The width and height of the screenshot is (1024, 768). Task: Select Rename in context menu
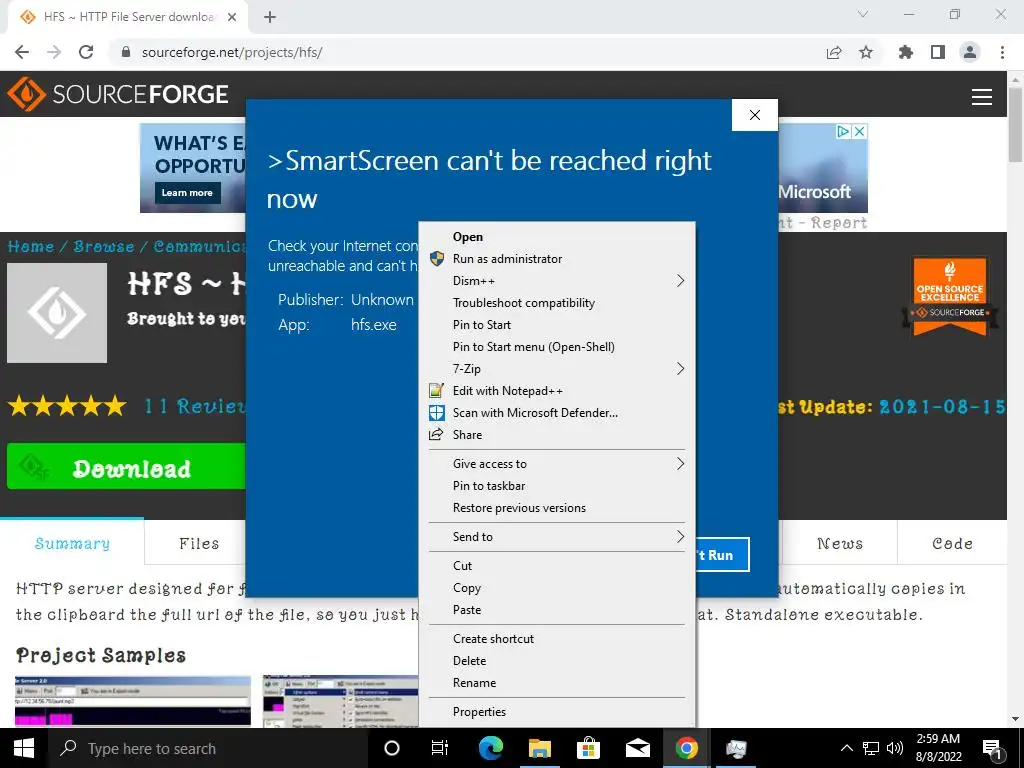(x=557, y=683)
